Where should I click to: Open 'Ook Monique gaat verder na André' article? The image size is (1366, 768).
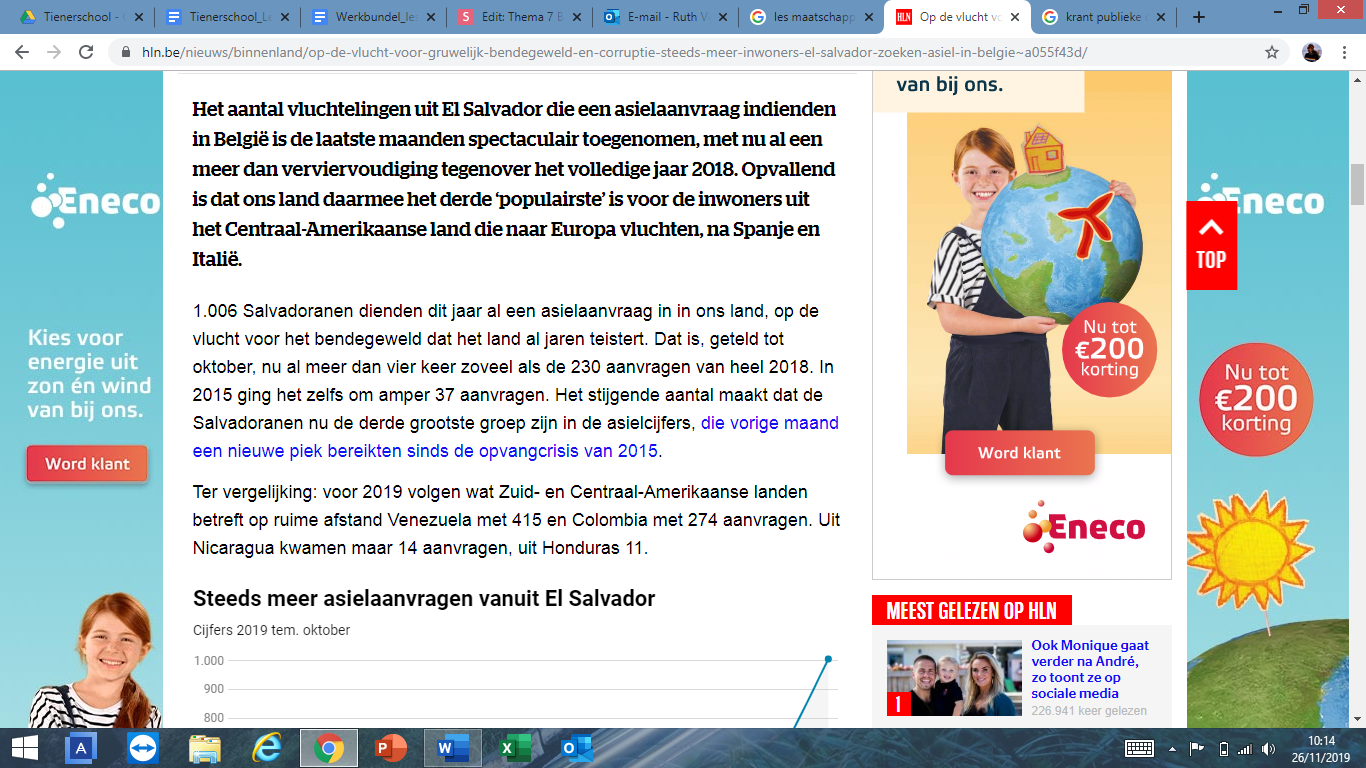tap(1090, 669)
